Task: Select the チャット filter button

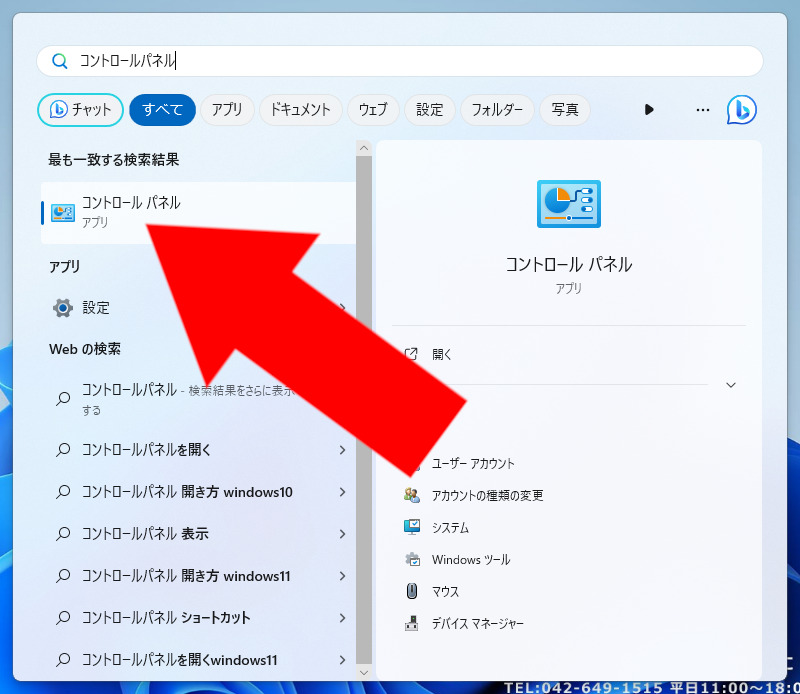Action: pyautogui.click(x=81, y=110)
